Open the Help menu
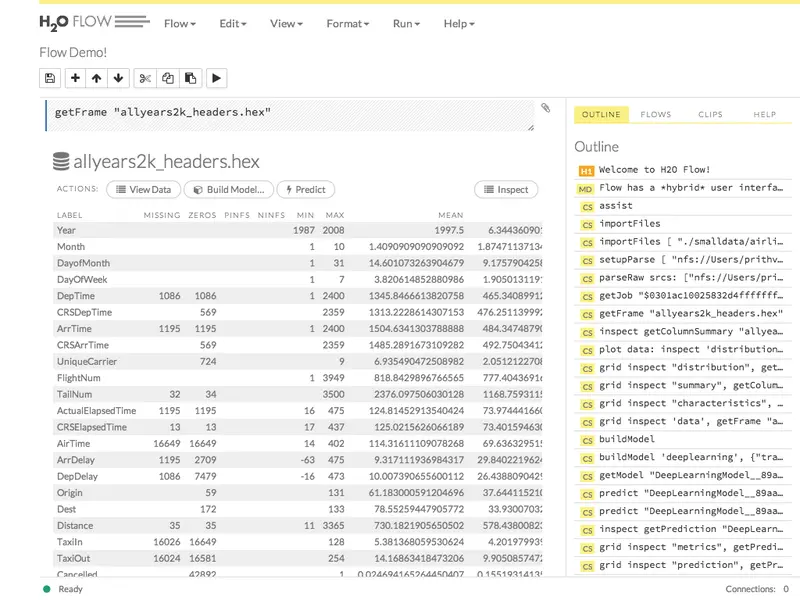Viewport: 800px width, 600px height. point(459,23)
